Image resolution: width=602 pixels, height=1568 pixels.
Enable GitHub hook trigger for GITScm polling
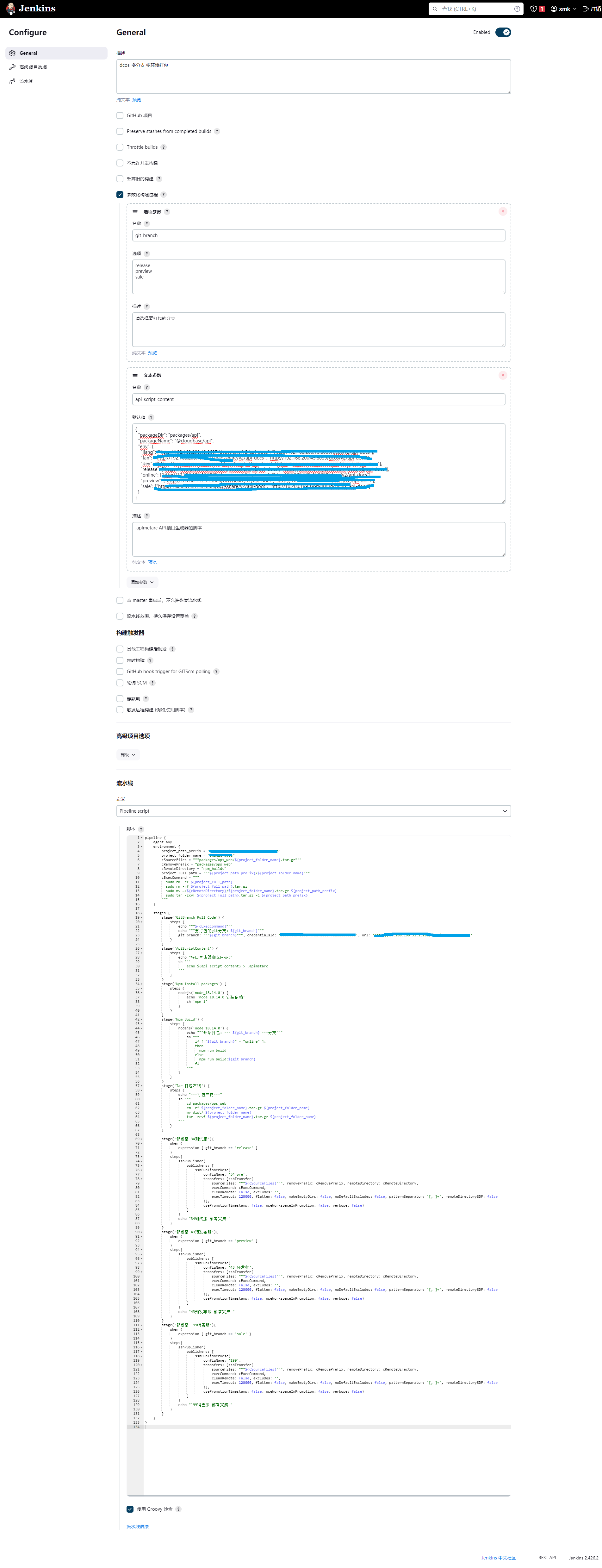(x=120, y=672)
